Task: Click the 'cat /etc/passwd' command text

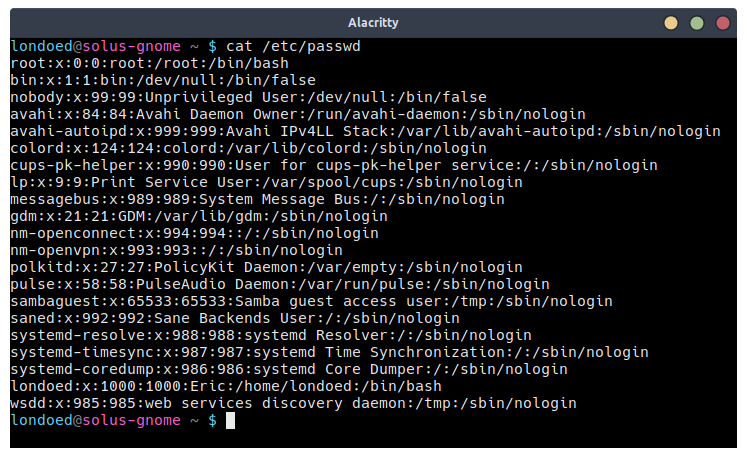Action: tap(293, 46)
